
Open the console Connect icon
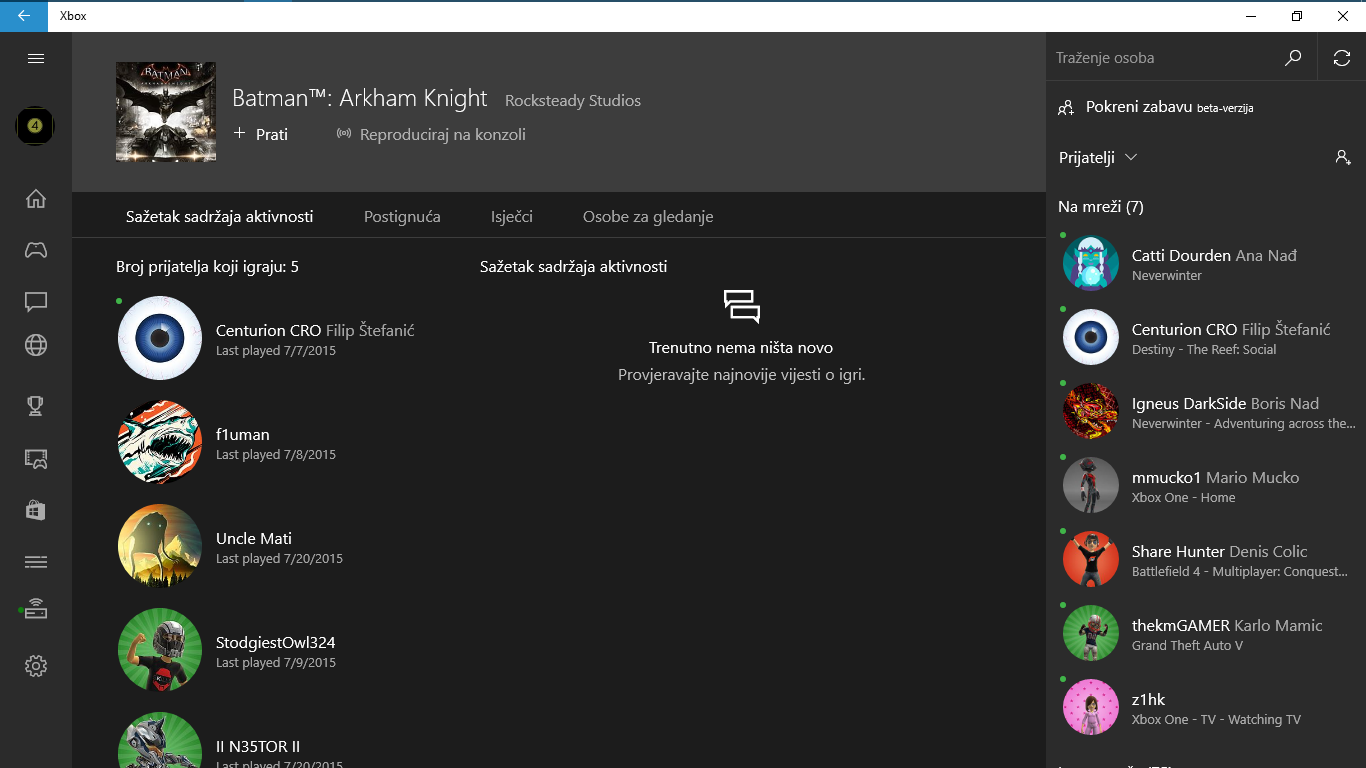(x=36, y=609)
